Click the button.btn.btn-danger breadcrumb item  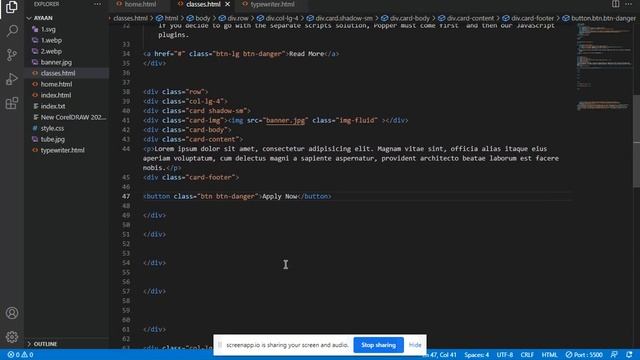(x=599, y=18)
